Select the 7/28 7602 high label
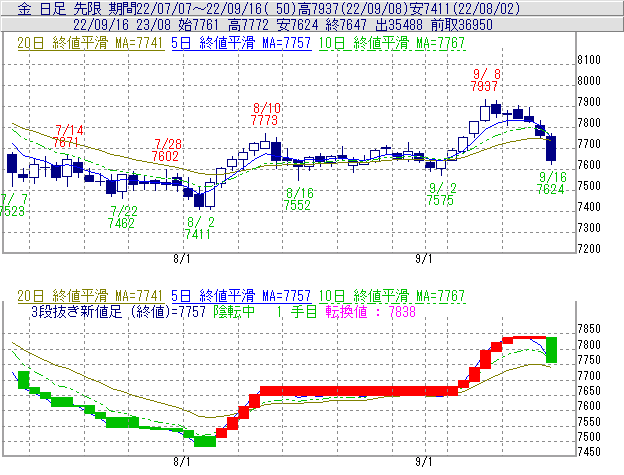 click(166, 150)
